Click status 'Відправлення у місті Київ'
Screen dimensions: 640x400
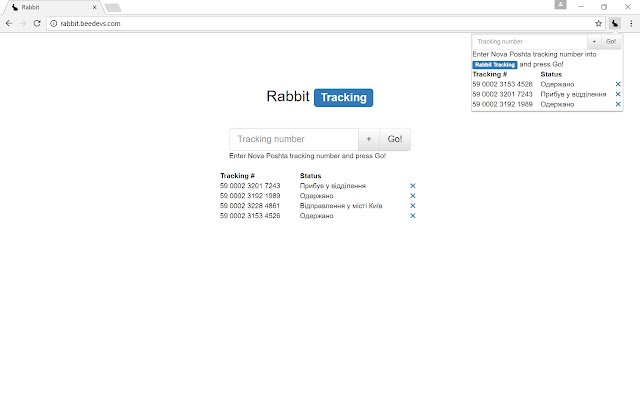pos(341,206)
